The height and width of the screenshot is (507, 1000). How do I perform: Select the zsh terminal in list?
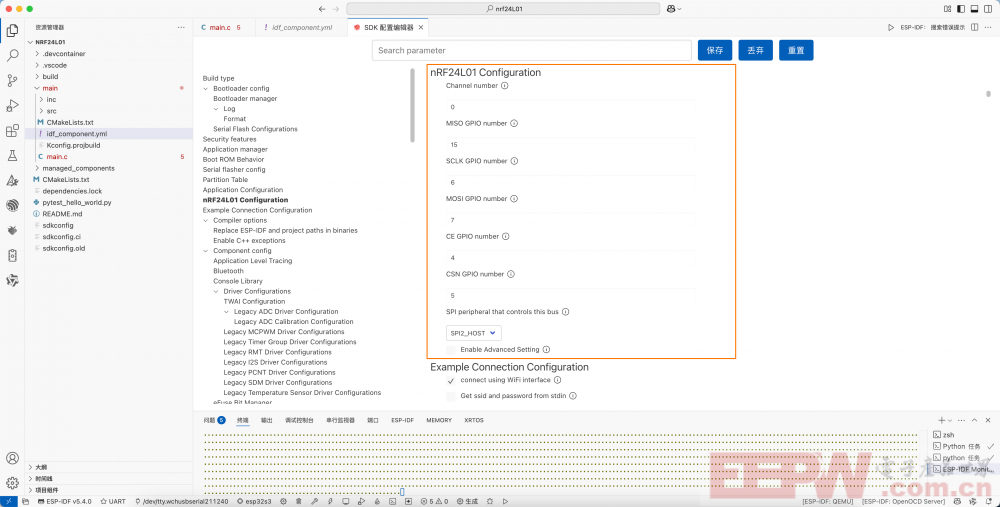tap(949, 435)
